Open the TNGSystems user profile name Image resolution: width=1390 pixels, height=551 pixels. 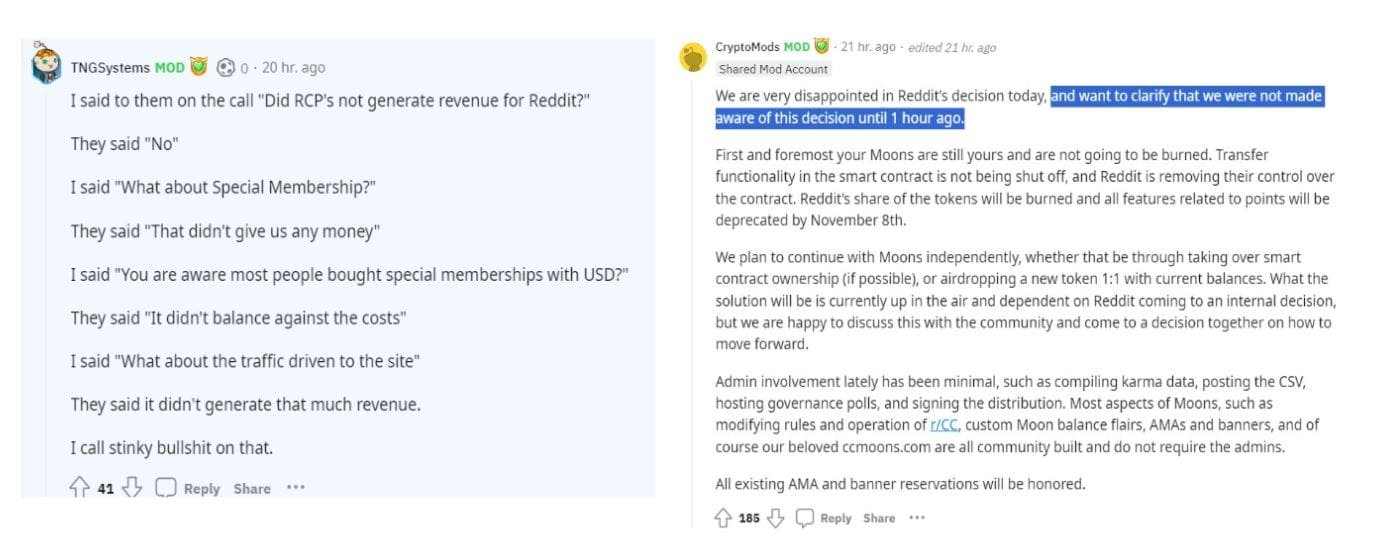[x=110, y=68]
